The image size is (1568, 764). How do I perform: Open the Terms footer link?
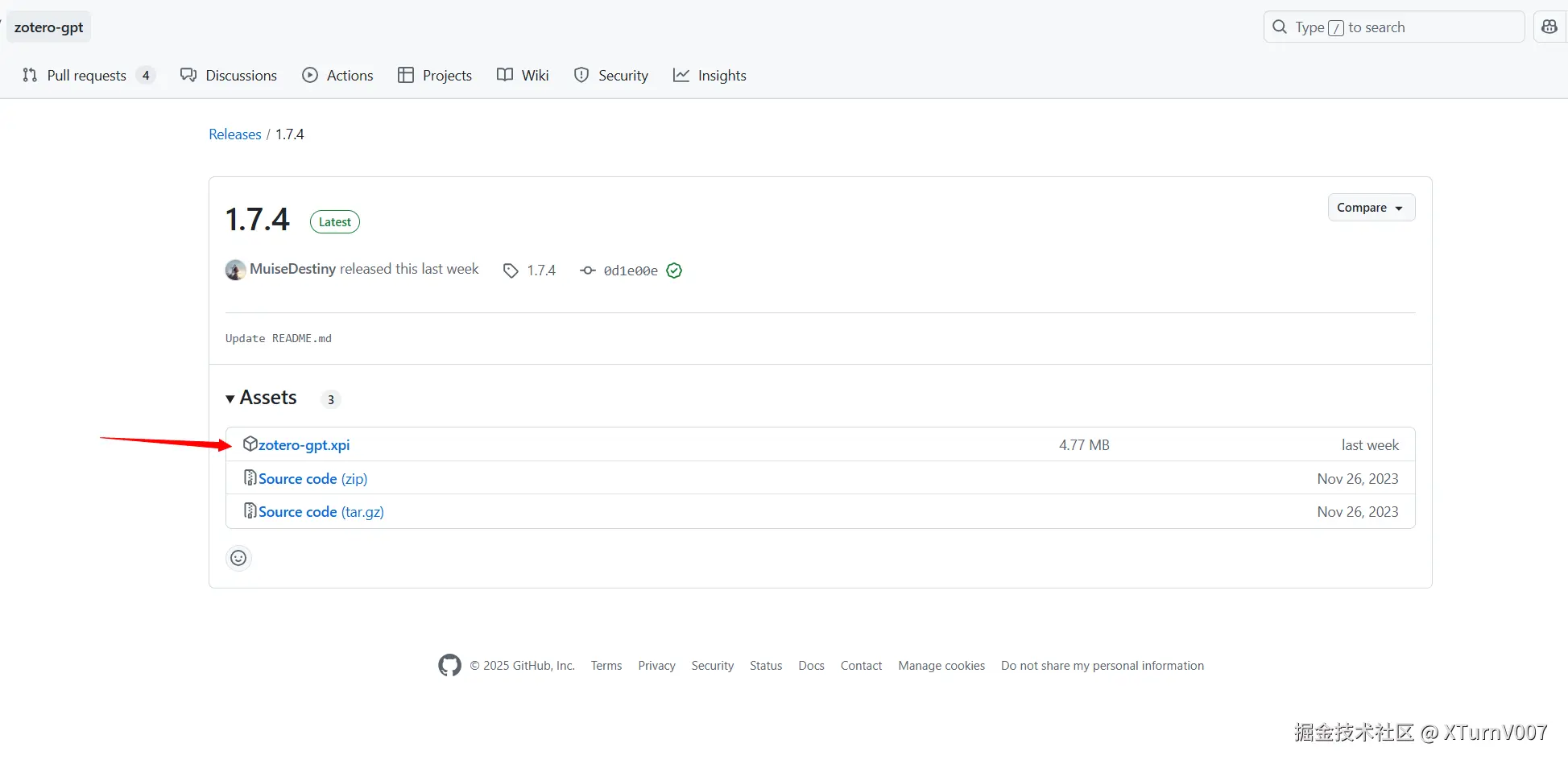tap(606, 666)
